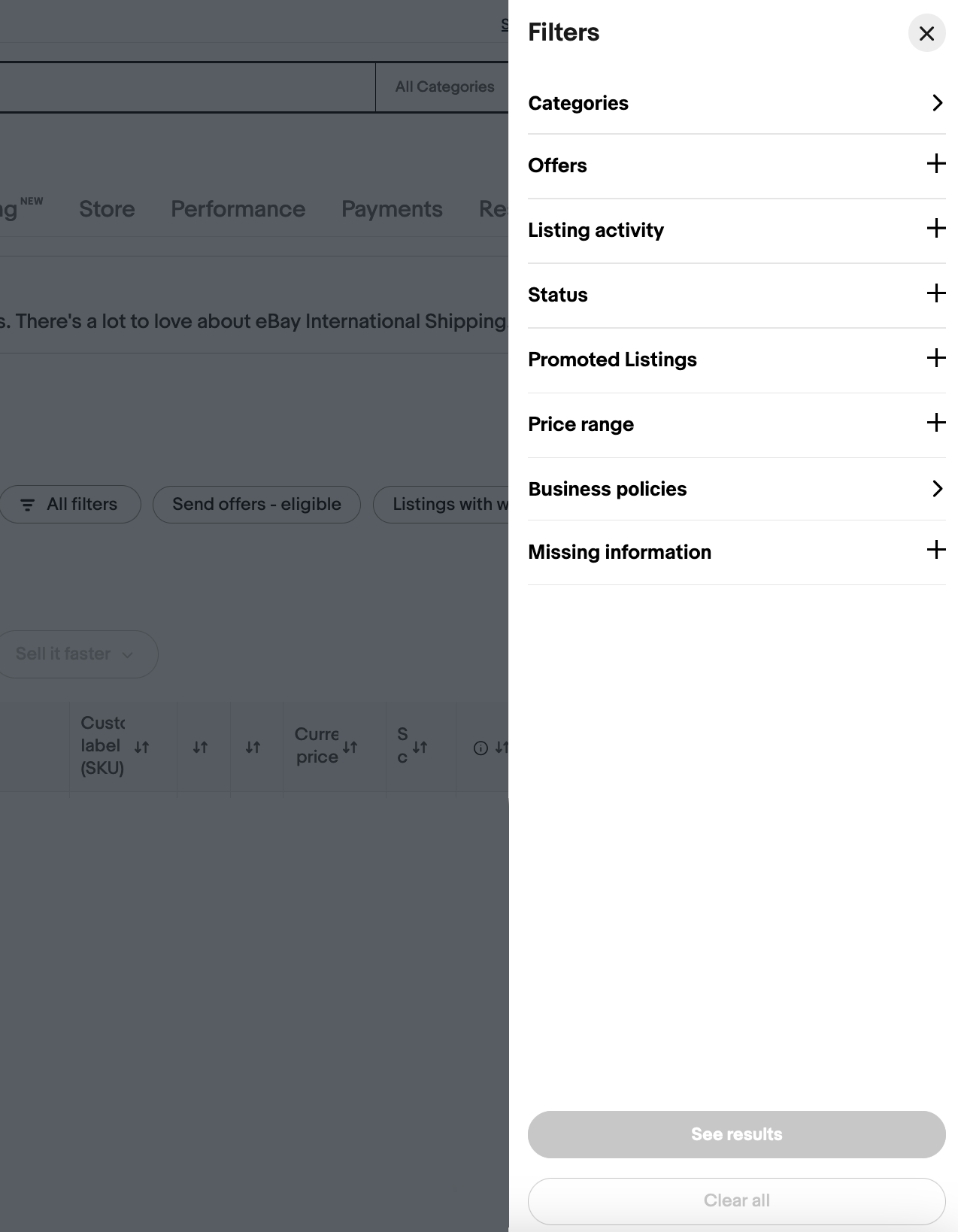958x1232 pixels.
Task: Expand Promoted Listings filter section
Action: click(935, 358)
